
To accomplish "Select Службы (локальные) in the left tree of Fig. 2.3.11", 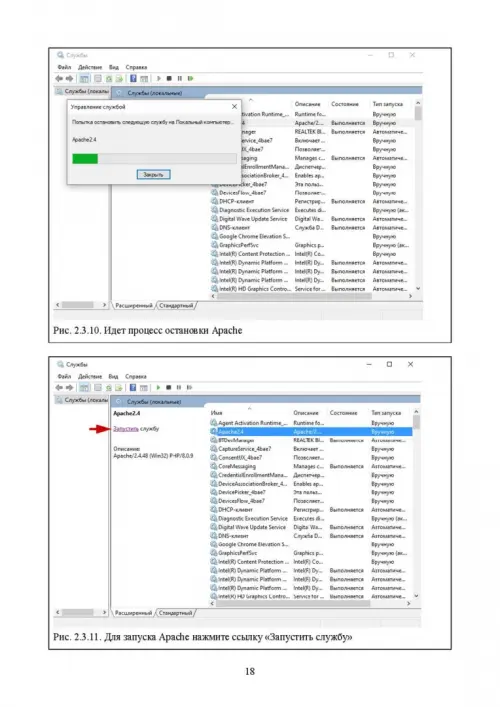I will (x=83, y=400).
